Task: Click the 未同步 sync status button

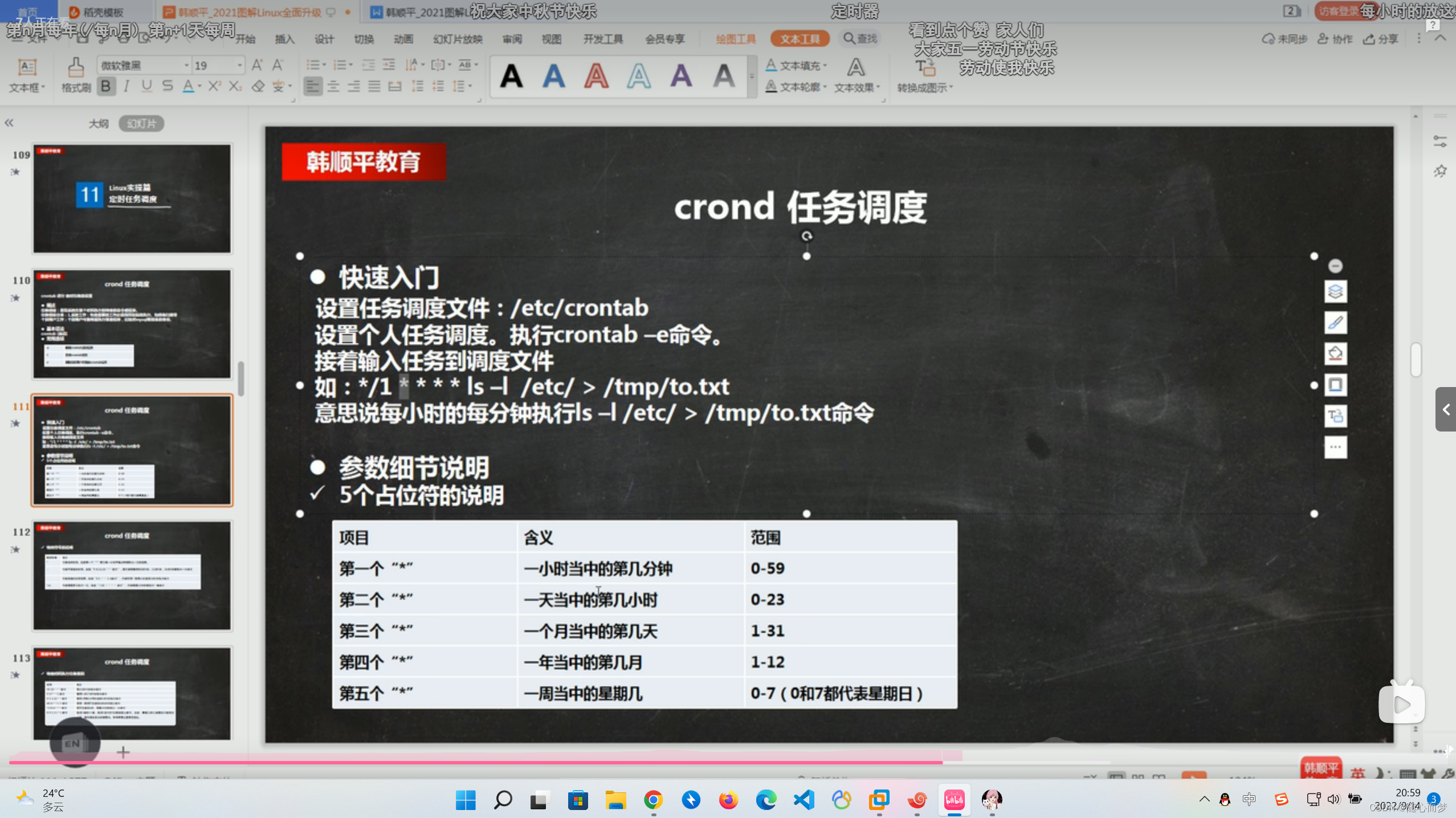Action: click(x=1284, y=39)
